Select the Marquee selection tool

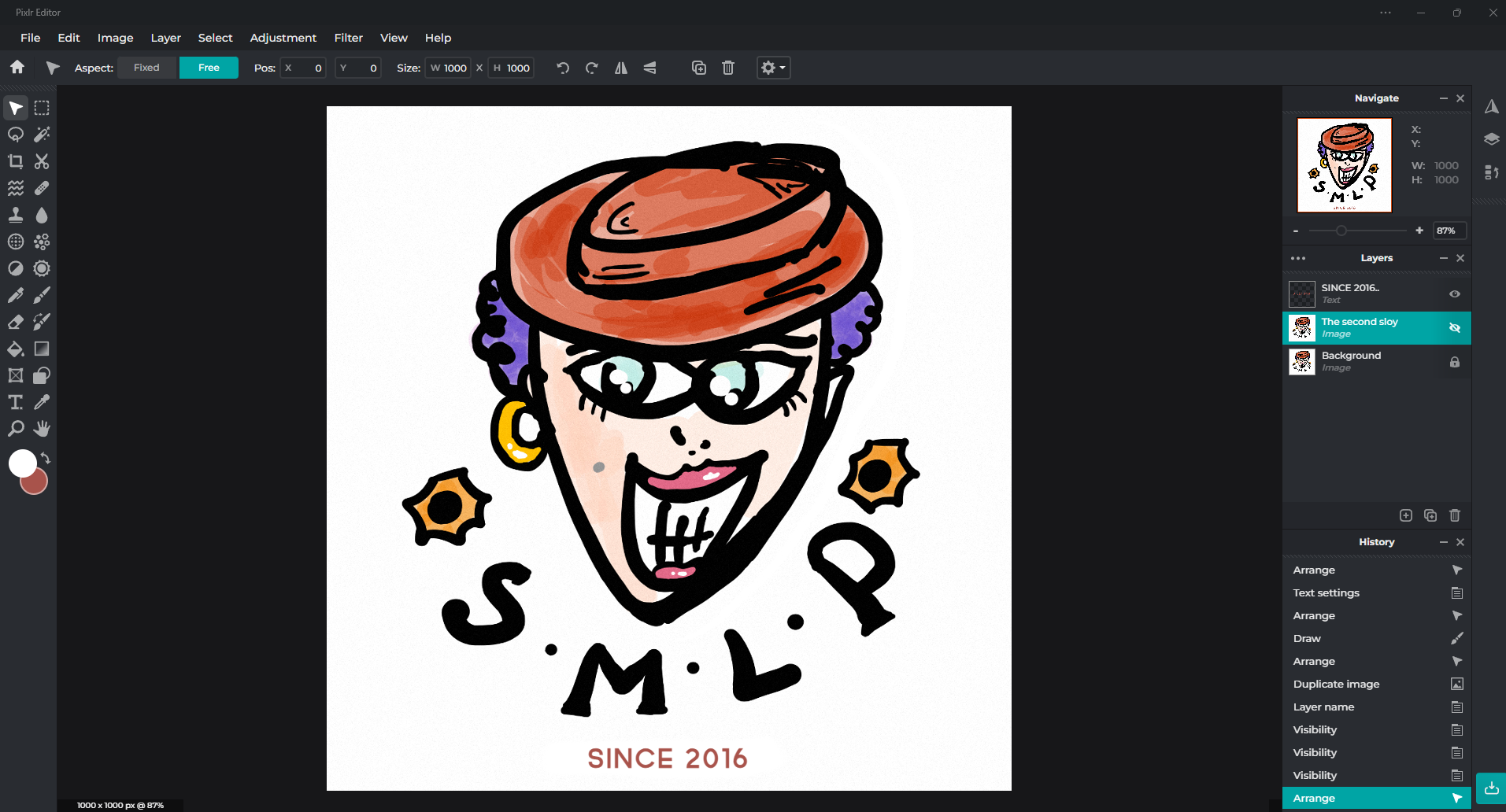(42, 108)
